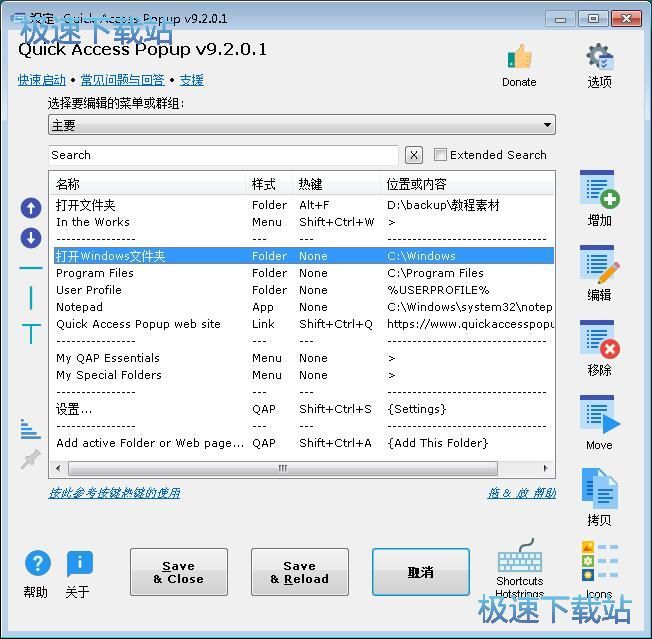
Task: Move selected item up with up arrow
Action: [31, 208]
